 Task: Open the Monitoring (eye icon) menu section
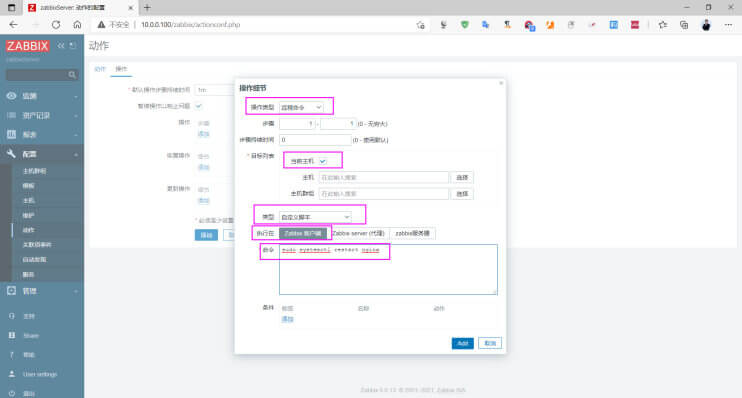[x=11, y=96]
